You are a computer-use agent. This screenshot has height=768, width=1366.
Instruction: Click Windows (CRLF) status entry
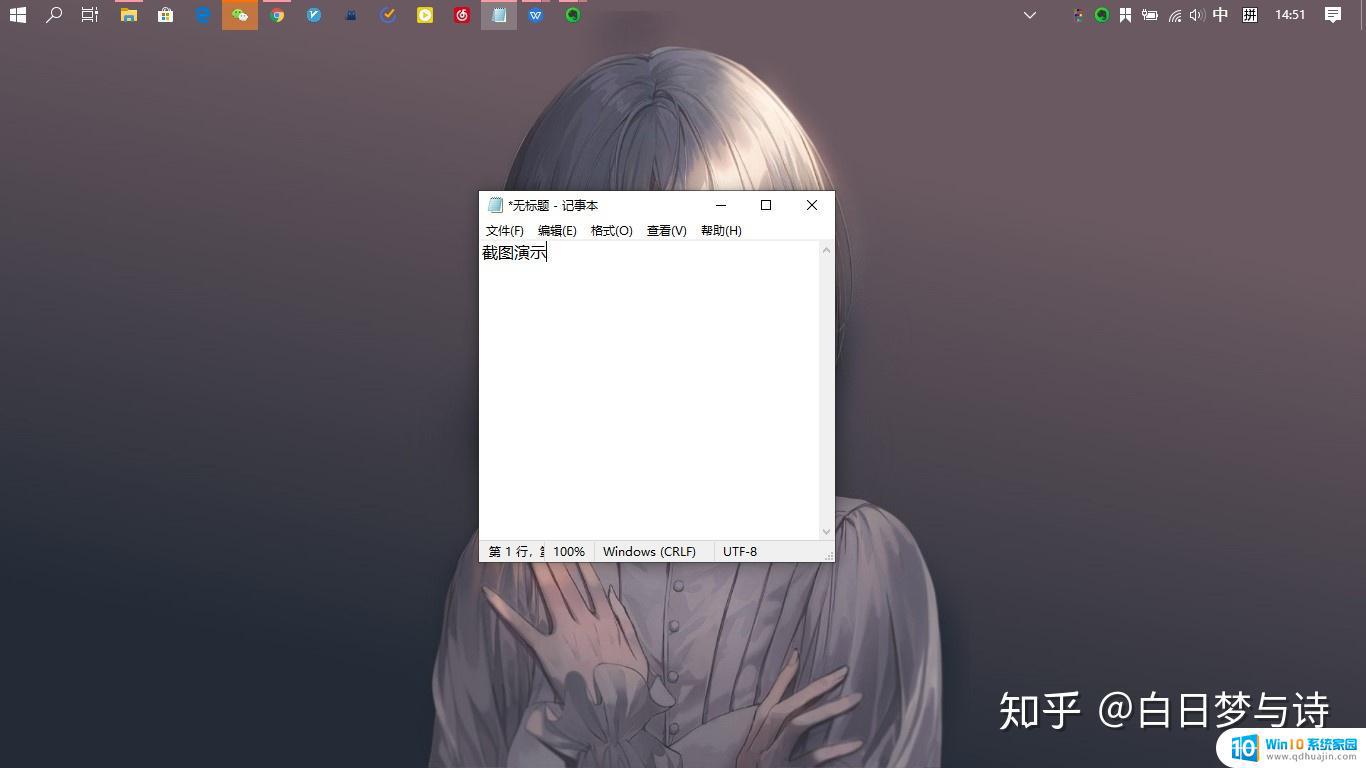[649, 552]
